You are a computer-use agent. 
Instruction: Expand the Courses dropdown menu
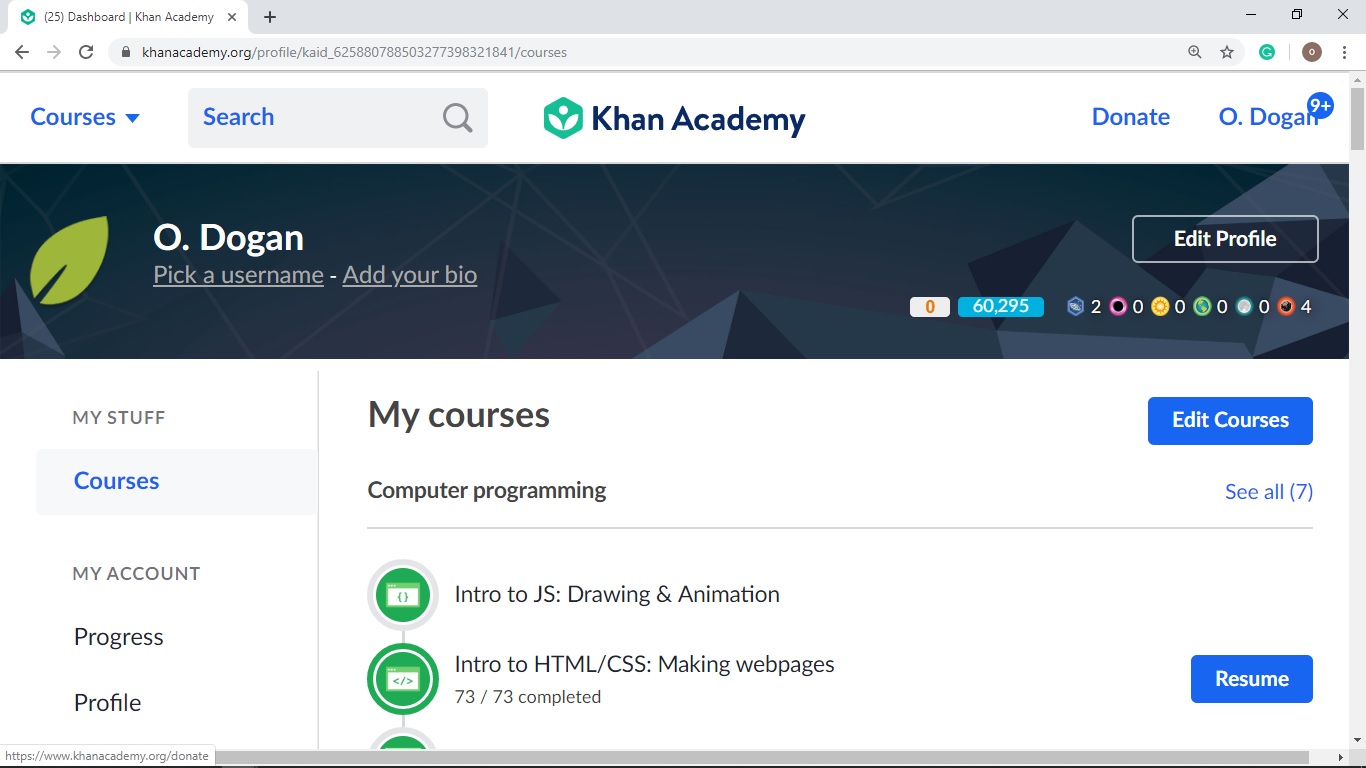pos(85,117)
